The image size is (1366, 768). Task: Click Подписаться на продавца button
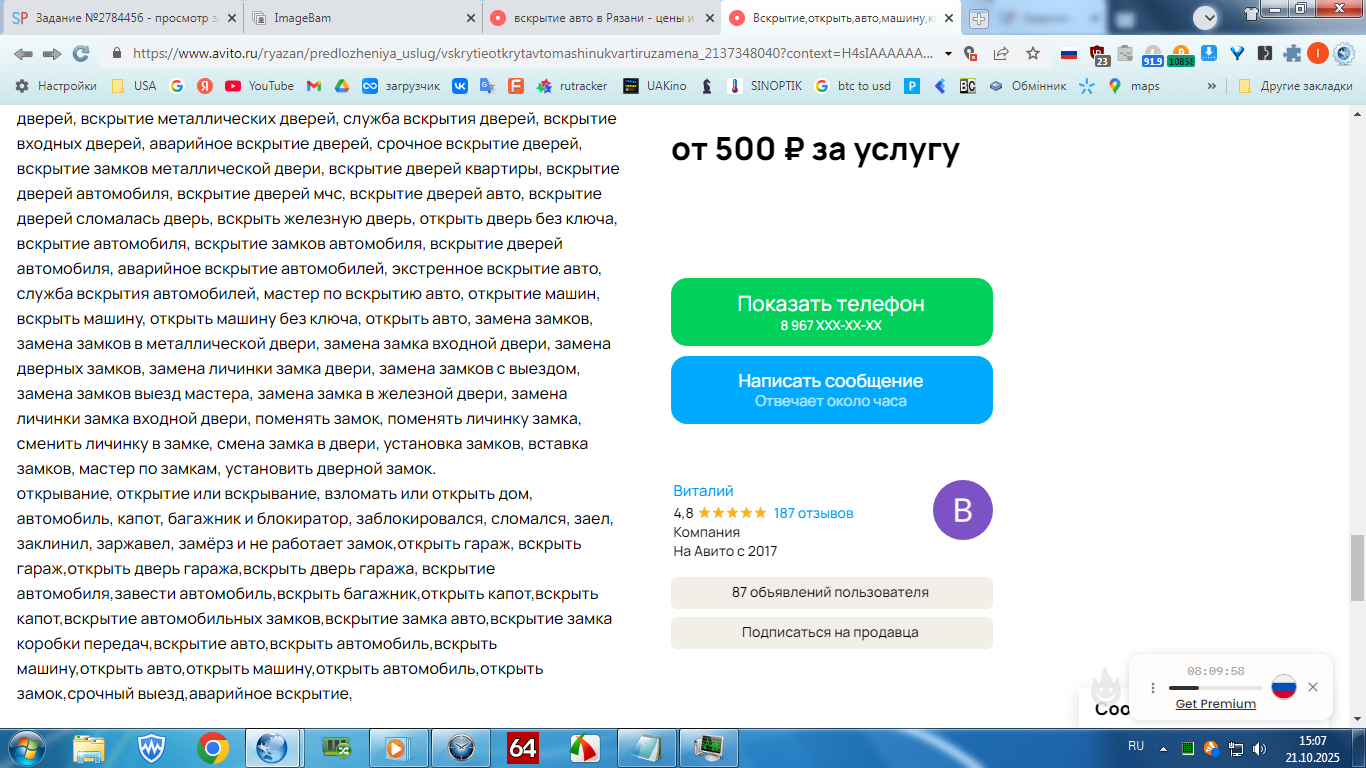click(x=832, y=633)
